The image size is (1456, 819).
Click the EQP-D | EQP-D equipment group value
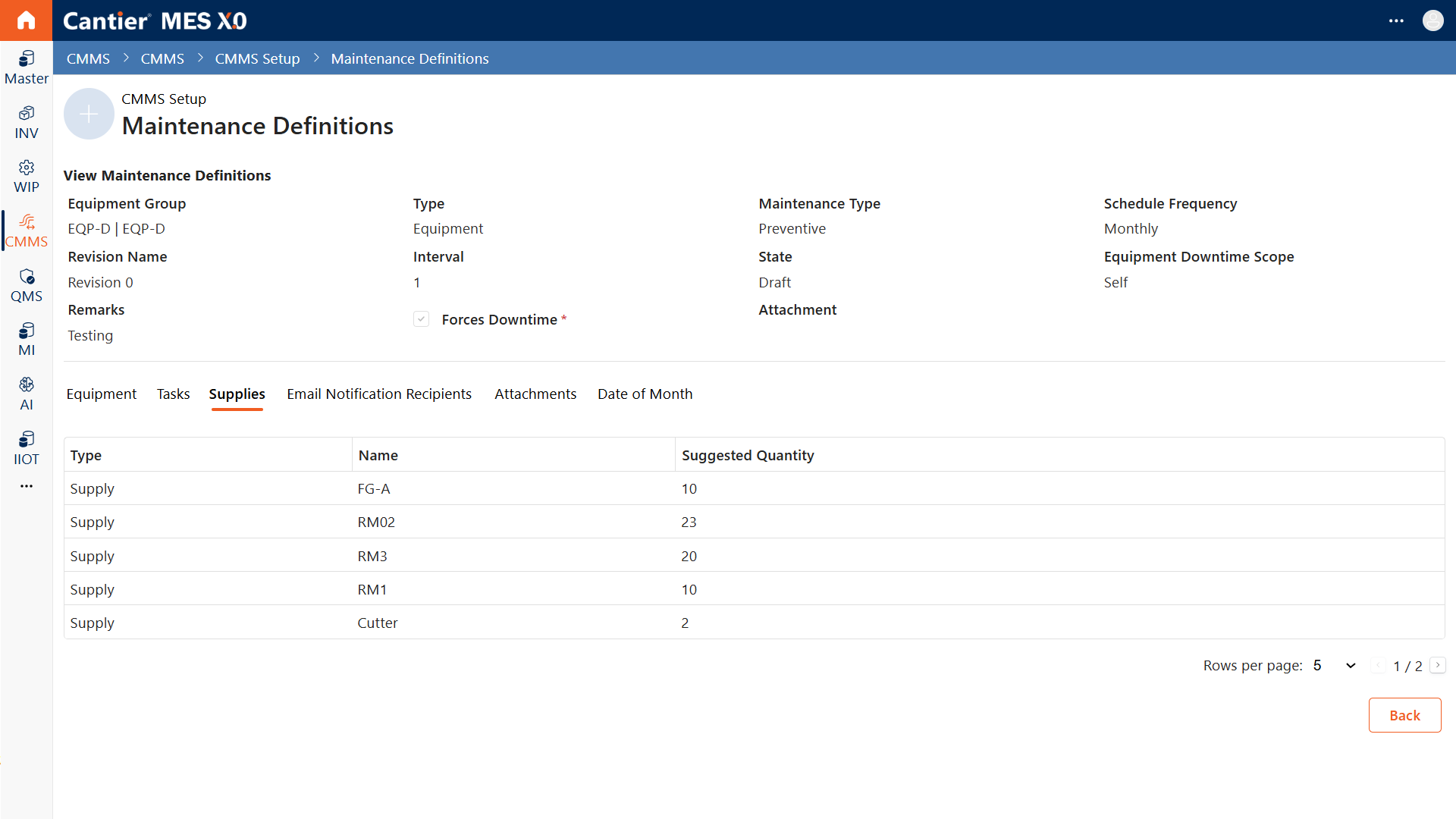point(116,228)
